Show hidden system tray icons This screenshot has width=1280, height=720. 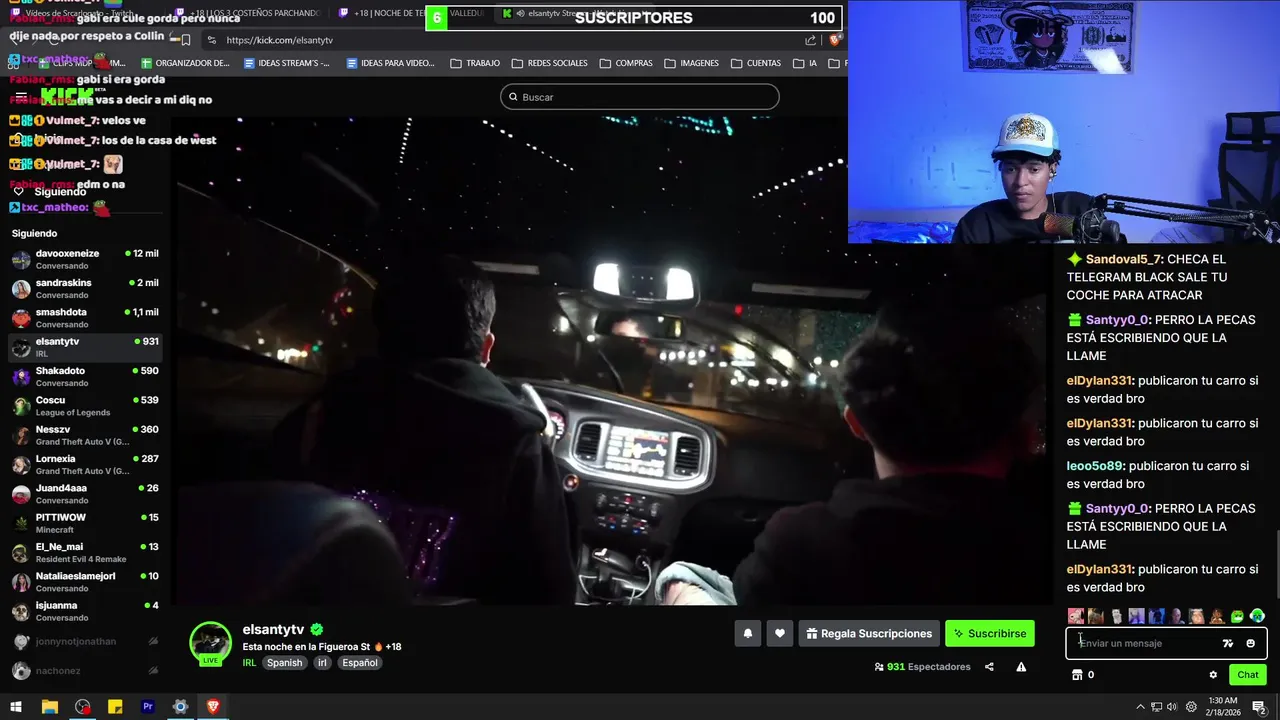[1140, 707]
